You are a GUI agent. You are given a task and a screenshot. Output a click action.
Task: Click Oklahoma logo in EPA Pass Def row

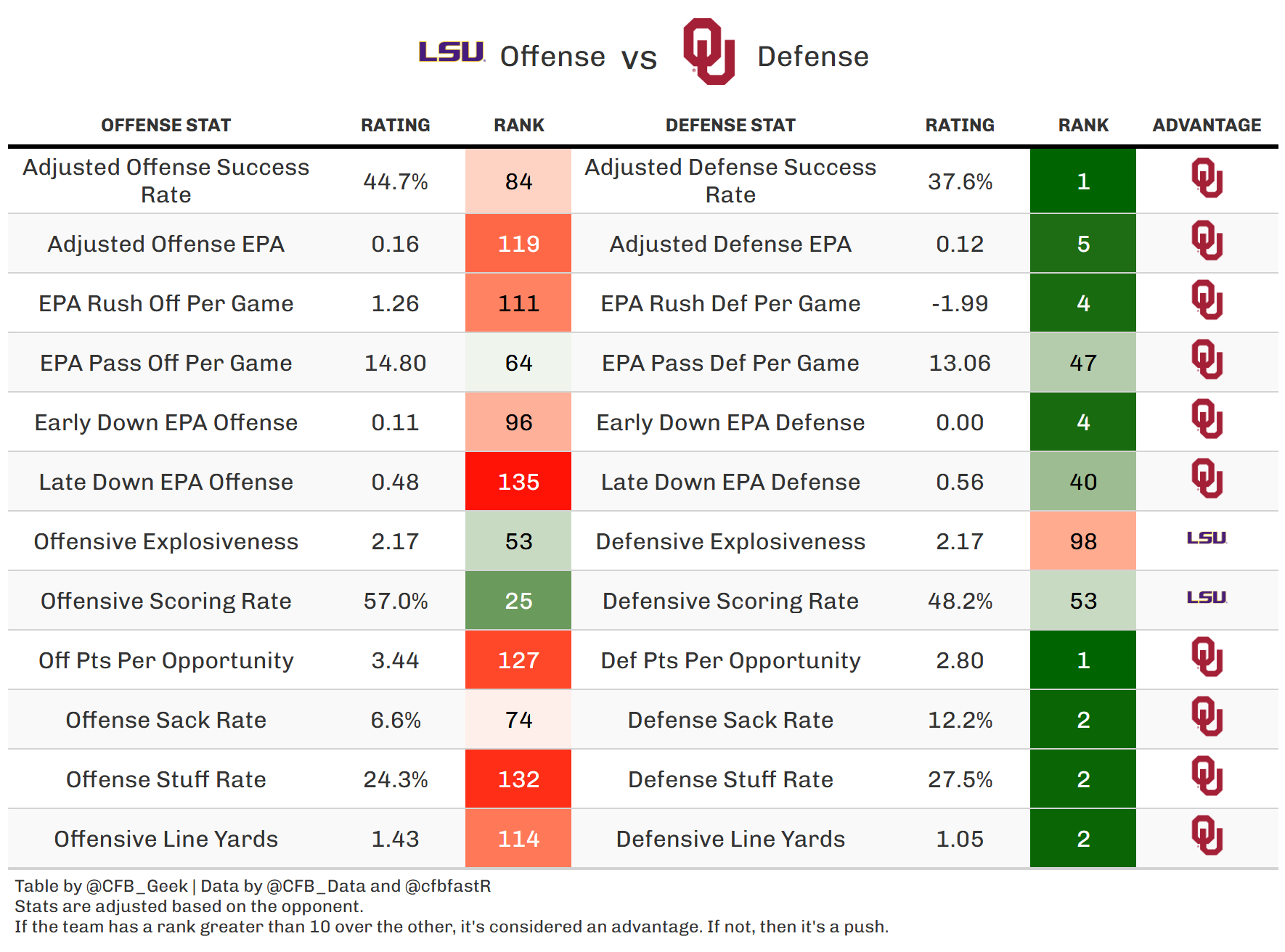pyautogui.click(x=1207, y=360)
